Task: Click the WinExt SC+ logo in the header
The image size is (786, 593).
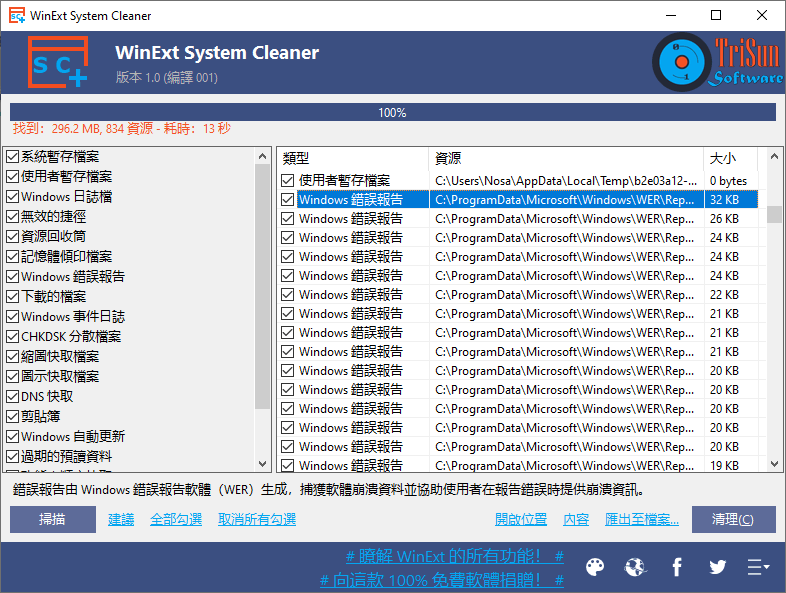Action: click(58, 62)
